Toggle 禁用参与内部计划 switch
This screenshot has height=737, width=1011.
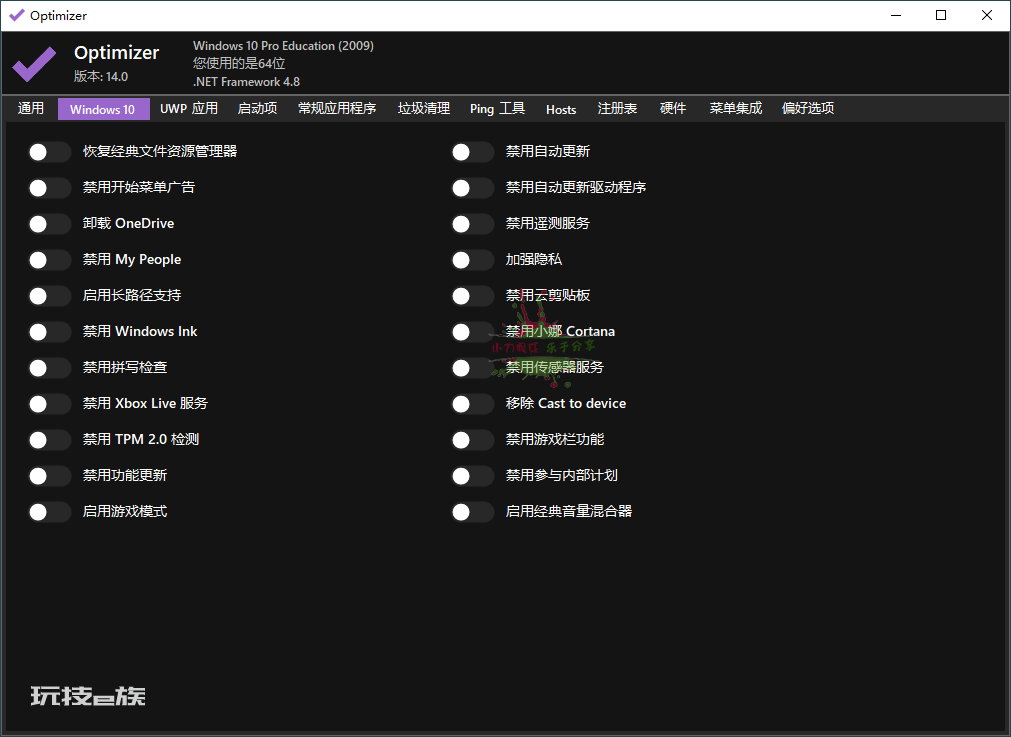pyautogui.click(x=473, y=476)
